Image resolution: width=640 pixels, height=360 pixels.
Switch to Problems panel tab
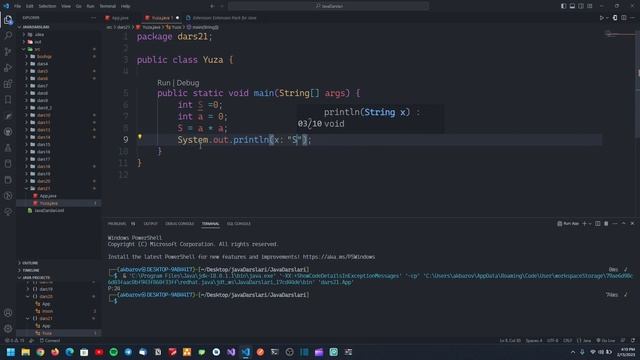121,224
